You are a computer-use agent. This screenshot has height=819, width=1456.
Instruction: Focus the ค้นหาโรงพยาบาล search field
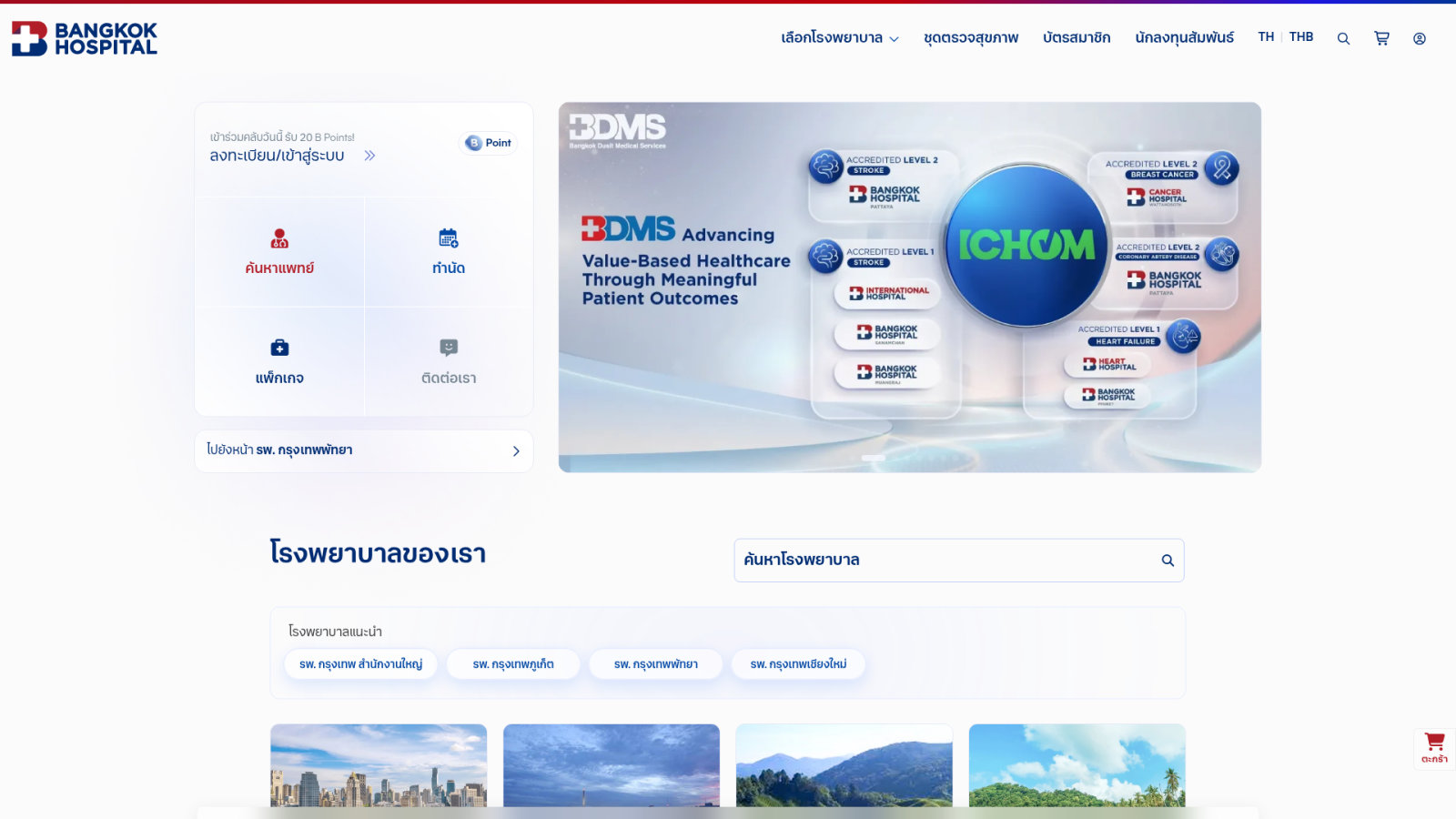tap(959, 561)
